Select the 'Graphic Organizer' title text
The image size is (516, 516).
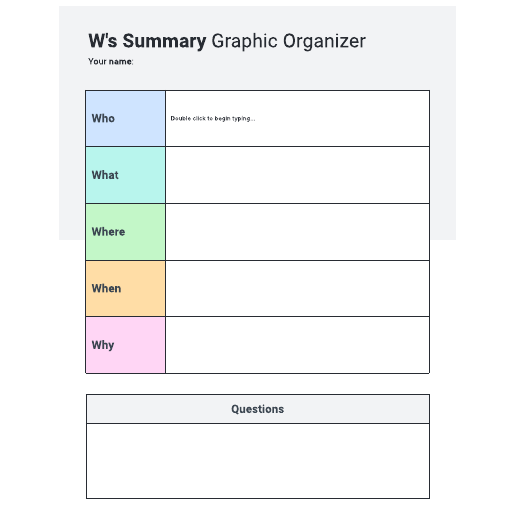click(x=289, y=41)
